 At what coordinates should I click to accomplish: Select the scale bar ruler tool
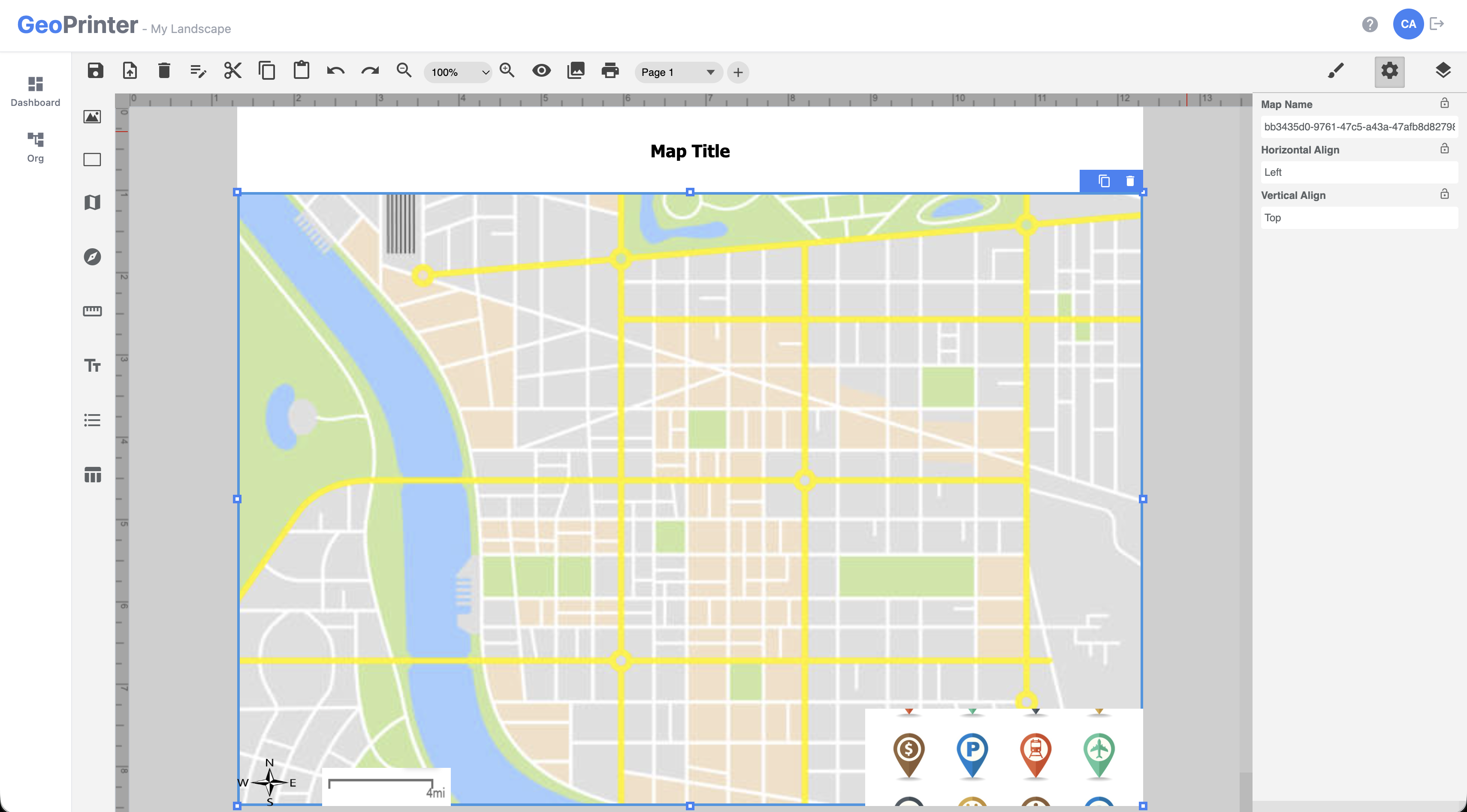pos(92,311)
